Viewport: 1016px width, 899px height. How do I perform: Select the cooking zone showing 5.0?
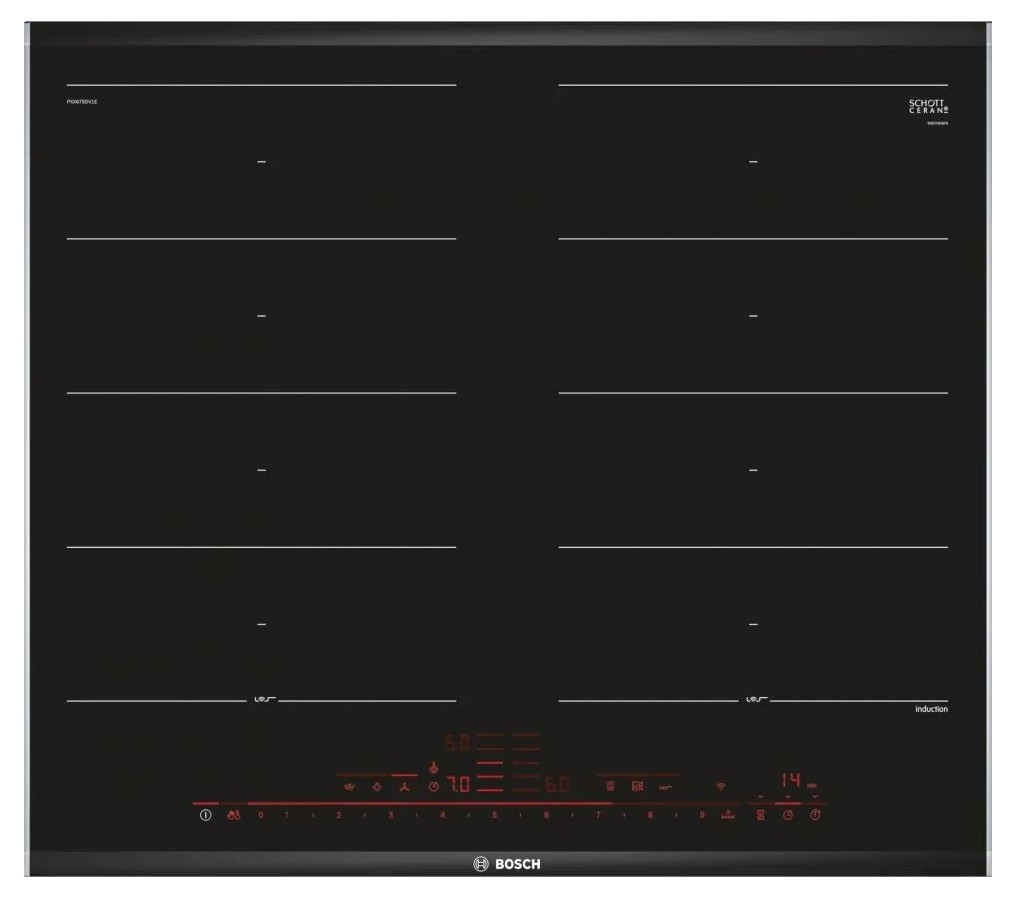pos(457,744)
